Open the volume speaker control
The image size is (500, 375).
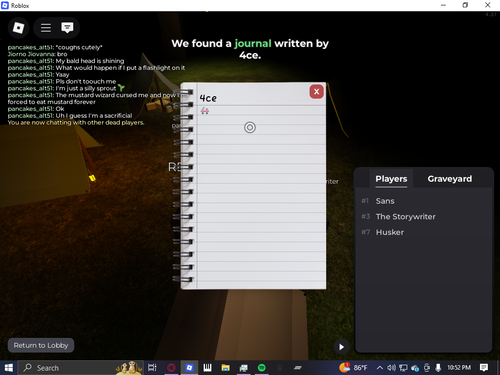[x=391, y=368]
